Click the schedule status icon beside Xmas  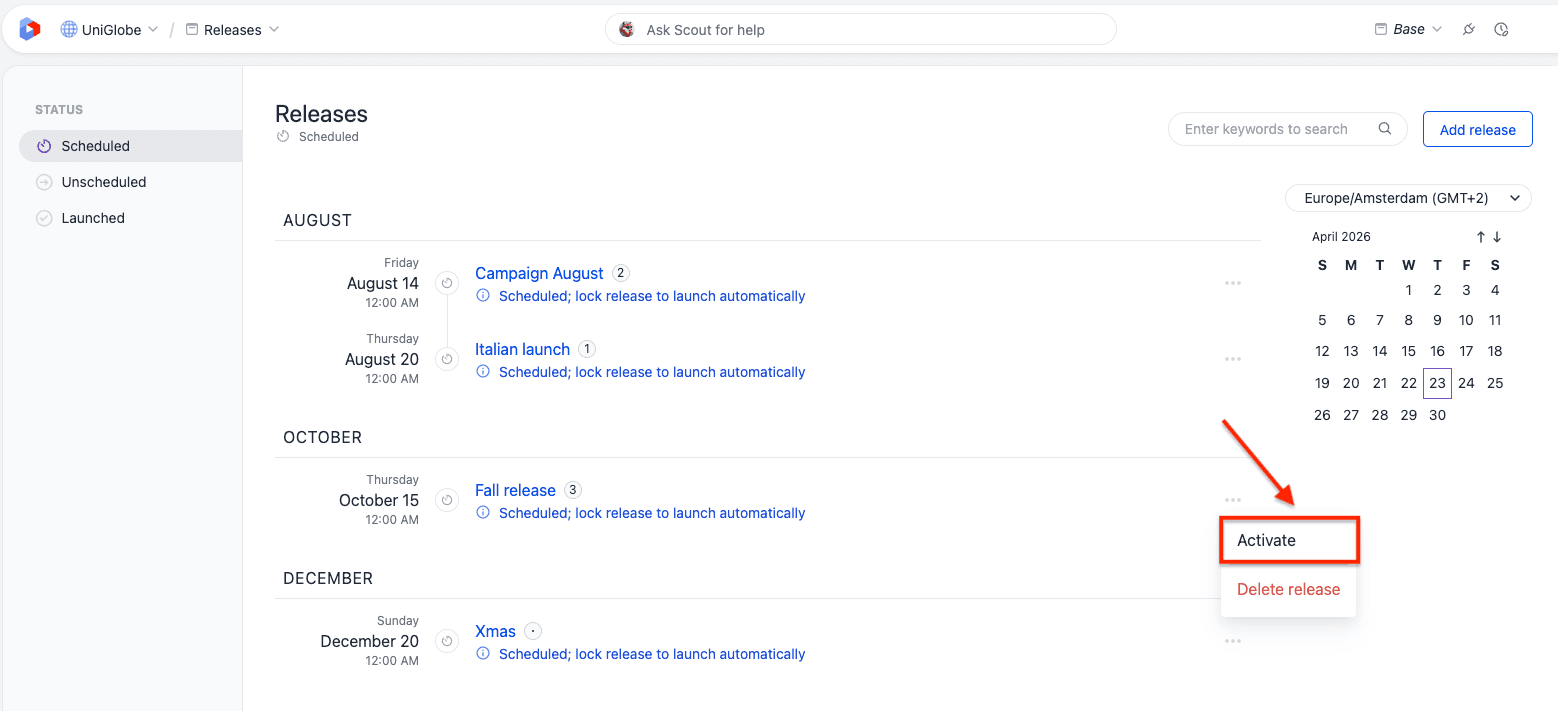pyautogui.click(x=447, y=641)
